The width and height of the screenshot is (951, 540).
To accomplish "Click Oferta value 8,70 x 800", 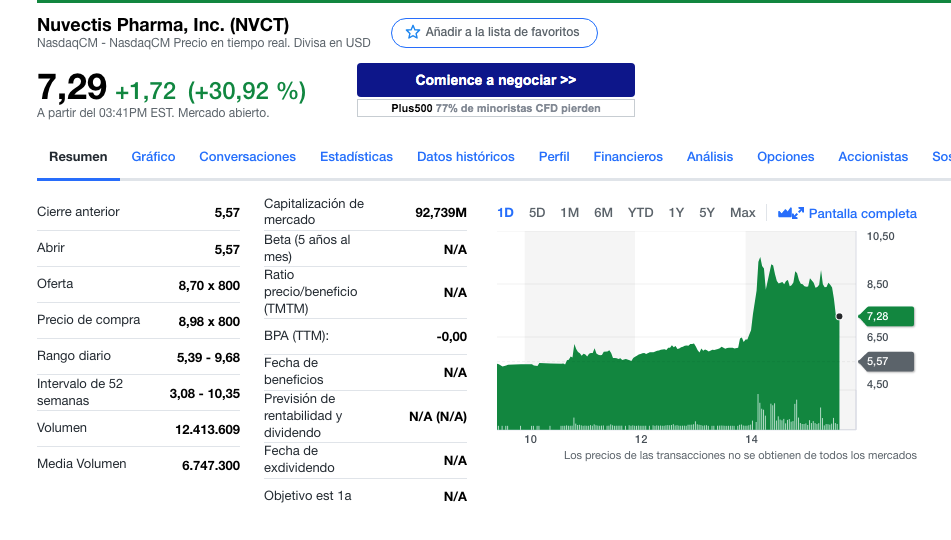I will tap(209, 286).
